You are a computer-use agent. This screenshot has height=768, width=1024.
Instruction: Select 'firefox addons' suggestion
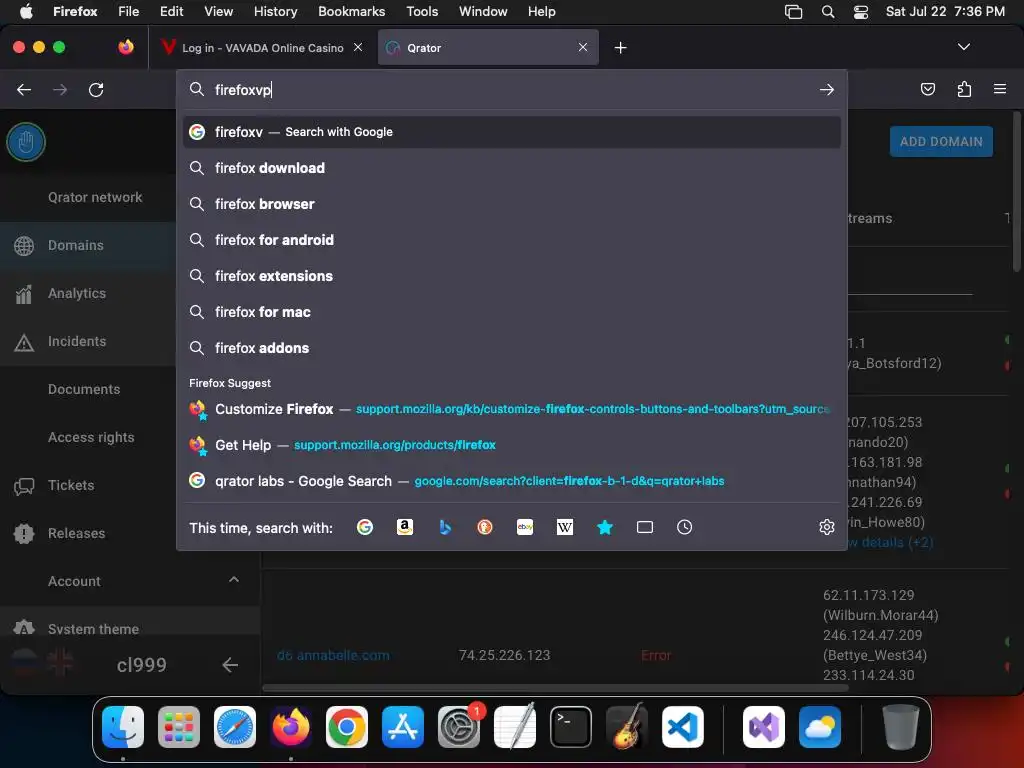(x=511, y=348)
